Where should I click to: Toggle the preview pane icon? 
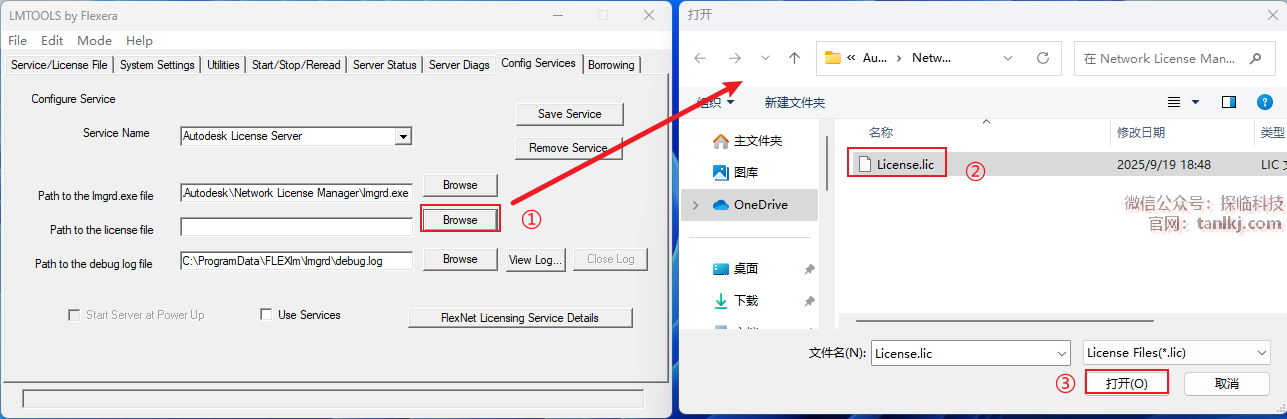coord(1229,102)
